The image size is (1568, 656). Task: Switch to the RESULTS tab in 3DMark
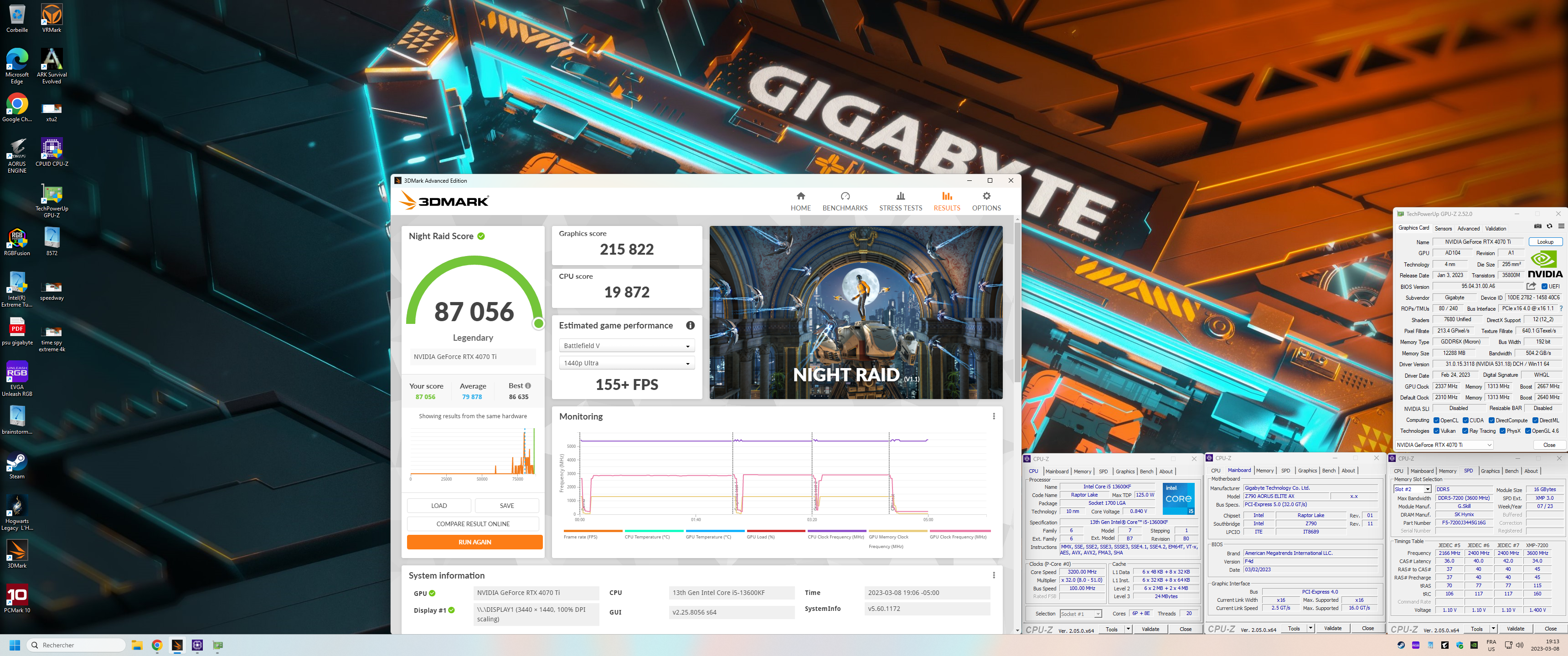point(947,201)
